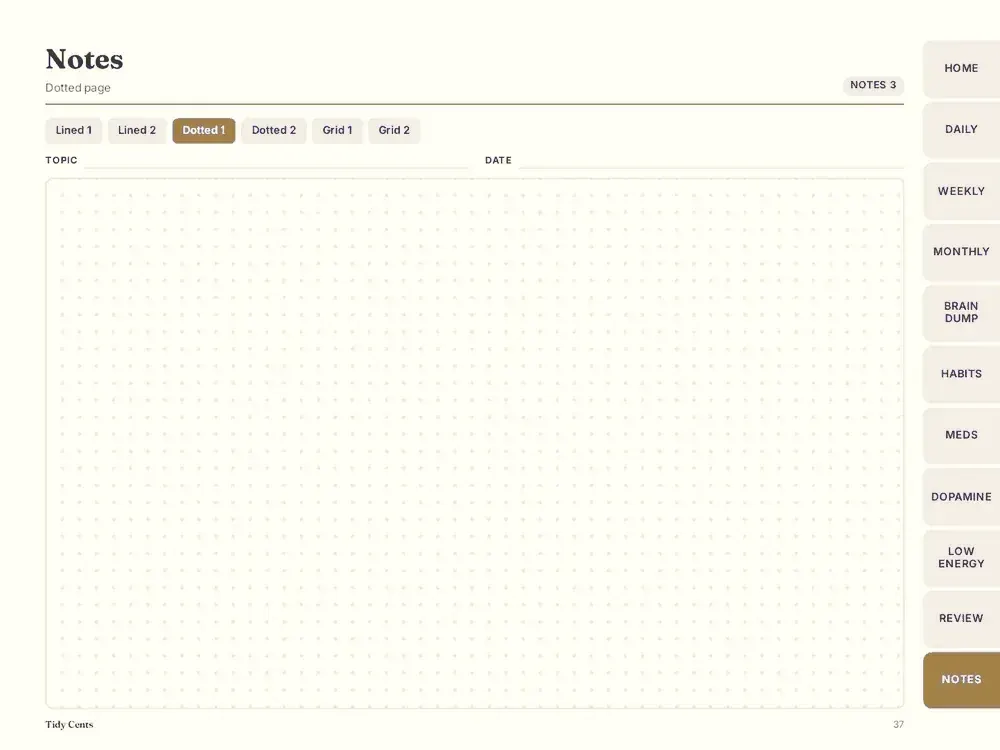Click the Date line field

(711, 161)
